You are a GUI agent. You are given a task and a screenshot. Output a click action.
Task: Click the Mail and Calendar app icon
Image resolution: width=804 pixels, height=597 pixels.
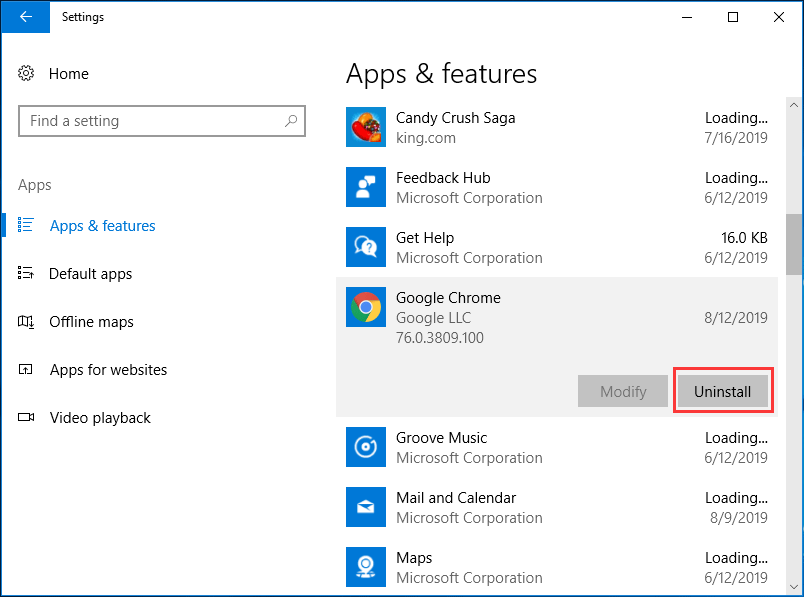coord(365,507)
